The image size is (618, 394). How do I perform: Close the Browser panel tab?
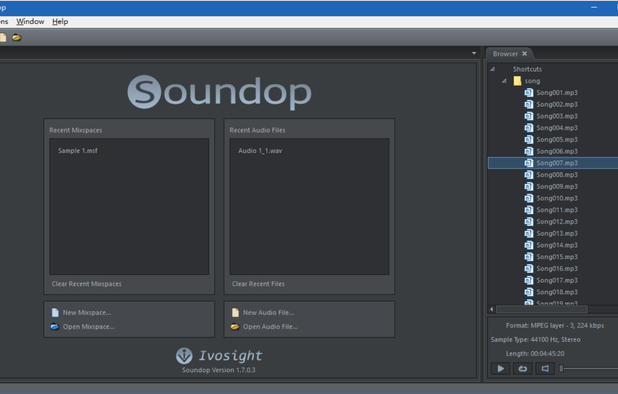click(525, 54)
